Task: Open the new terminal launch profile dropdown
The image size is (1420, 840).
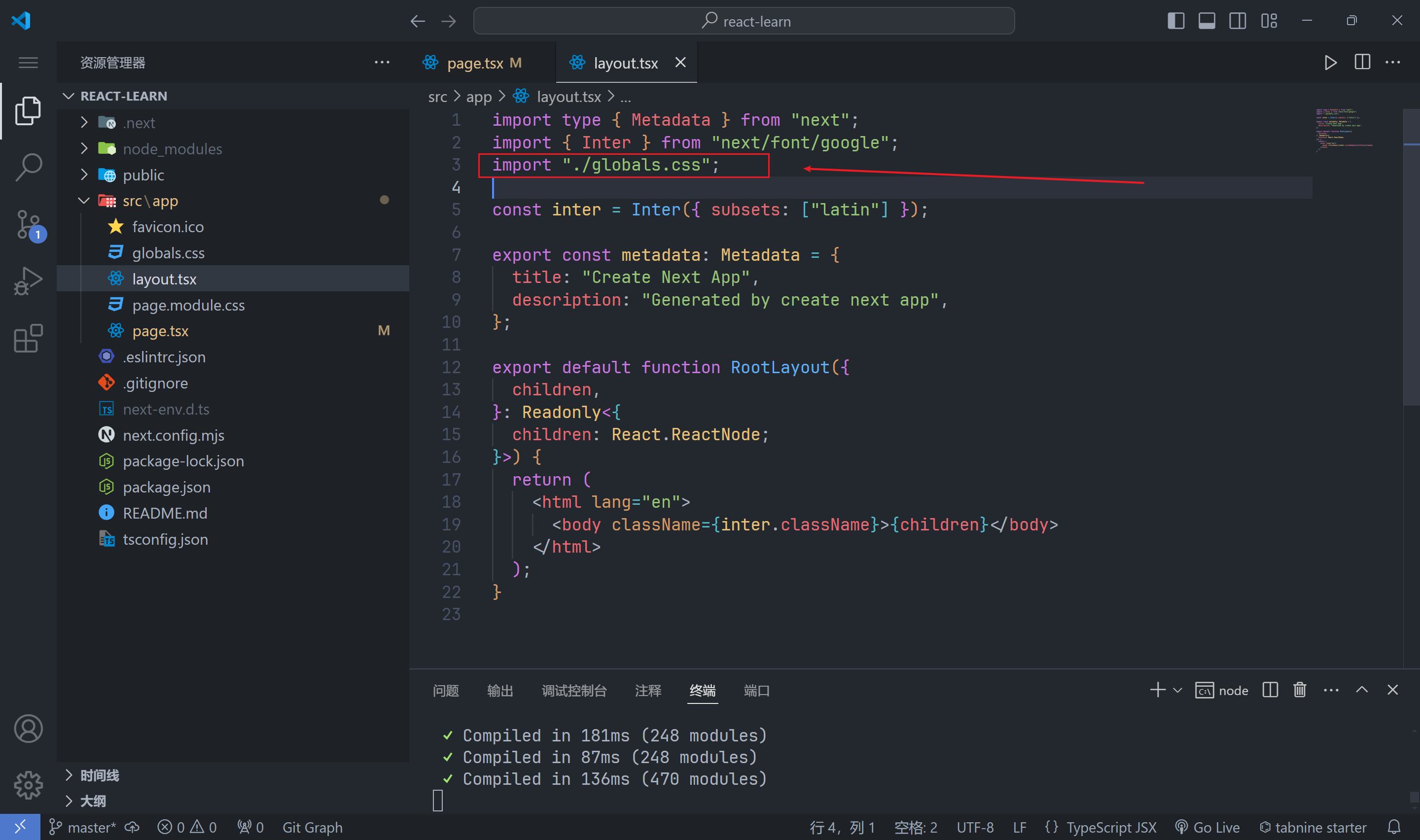Action: click(x=1178, y=691)
